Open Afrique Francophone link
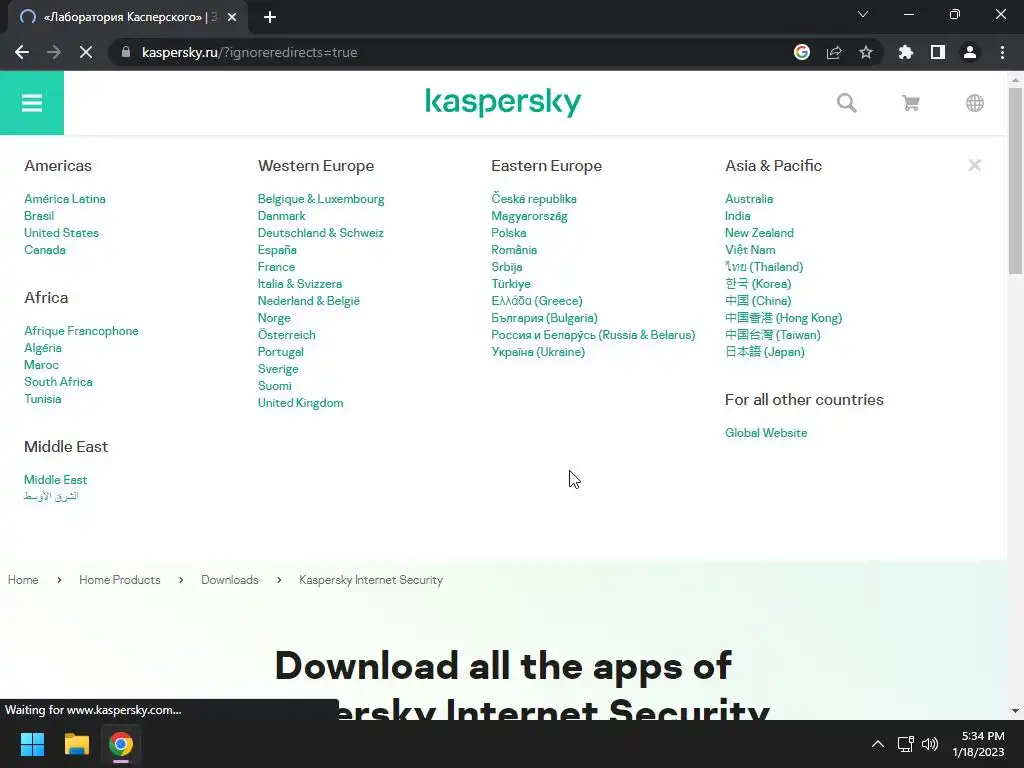The width and height of the screenshot is (1024, 768). [81, 330]
